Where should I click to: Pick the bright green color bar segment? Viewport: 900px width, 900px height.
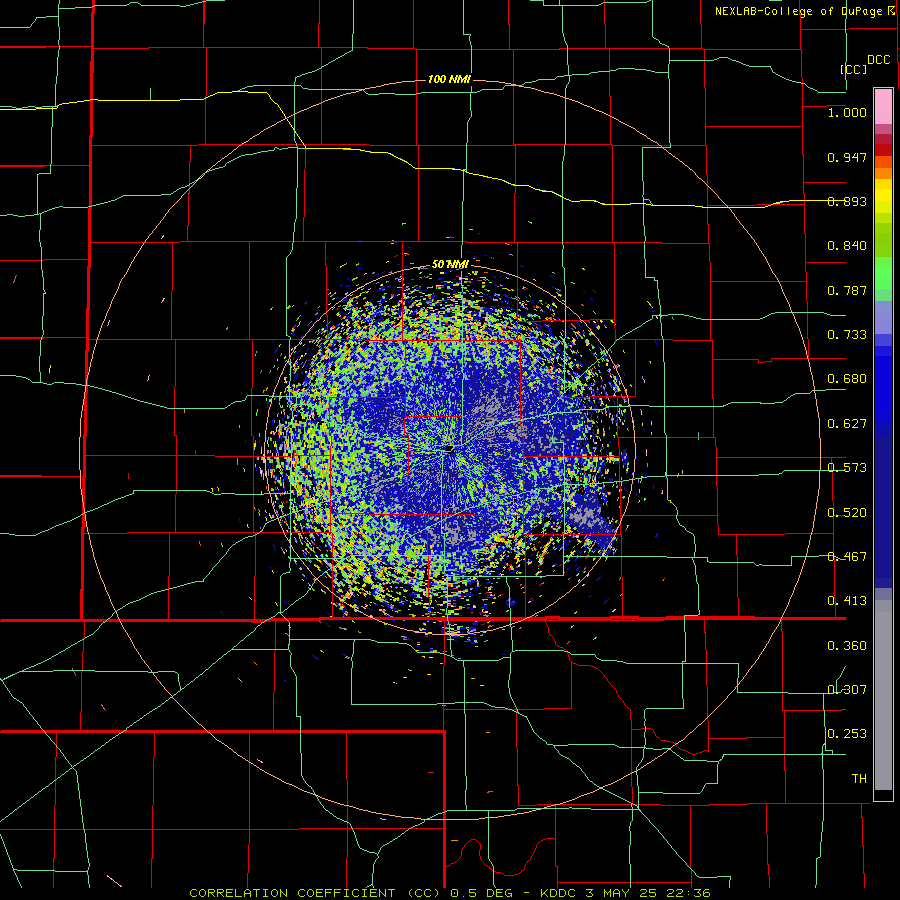pyautogui.click(x=883, y=273)
